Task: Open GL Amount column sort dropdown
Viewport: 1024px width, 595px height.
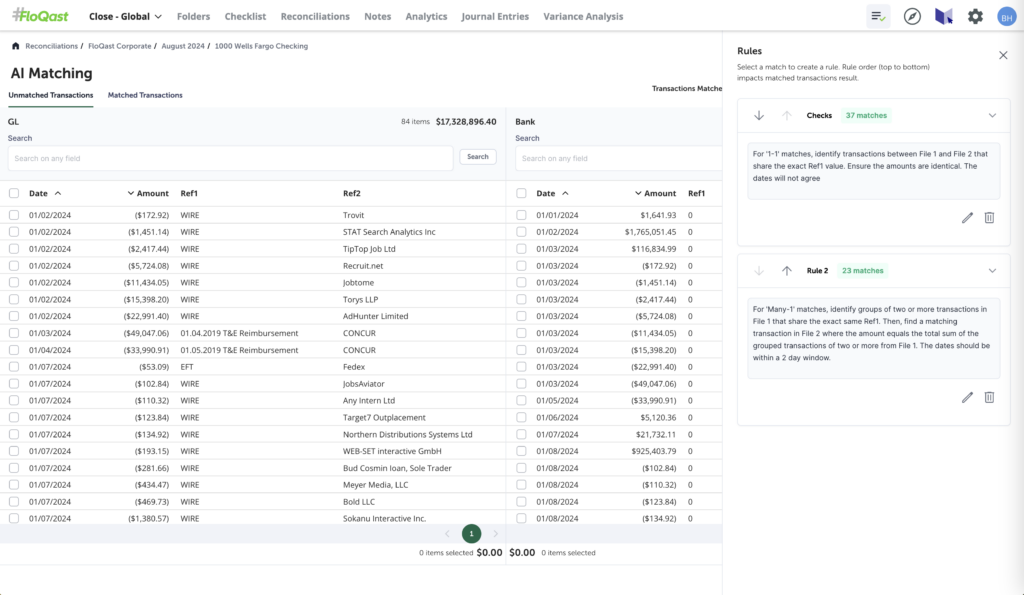Action: (131, 193)
